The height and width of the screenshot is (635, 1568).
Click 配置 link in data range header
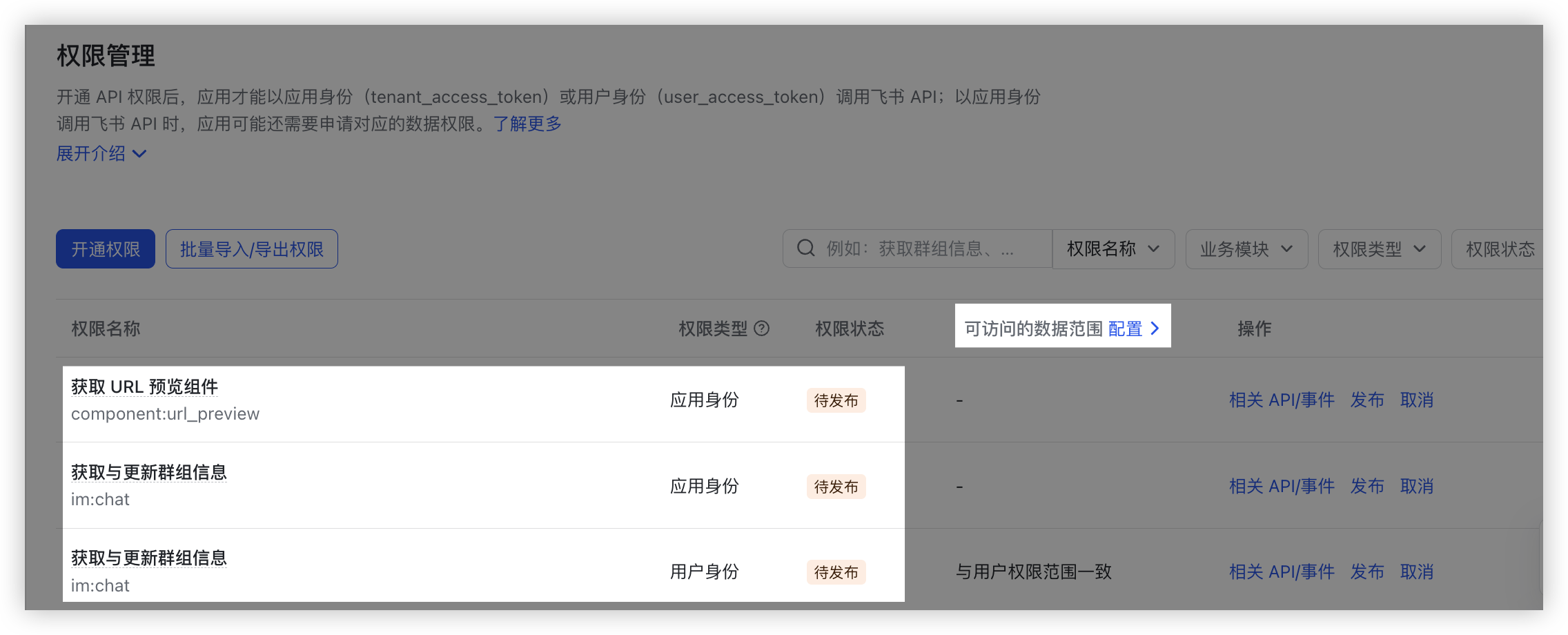(1125, 329)
